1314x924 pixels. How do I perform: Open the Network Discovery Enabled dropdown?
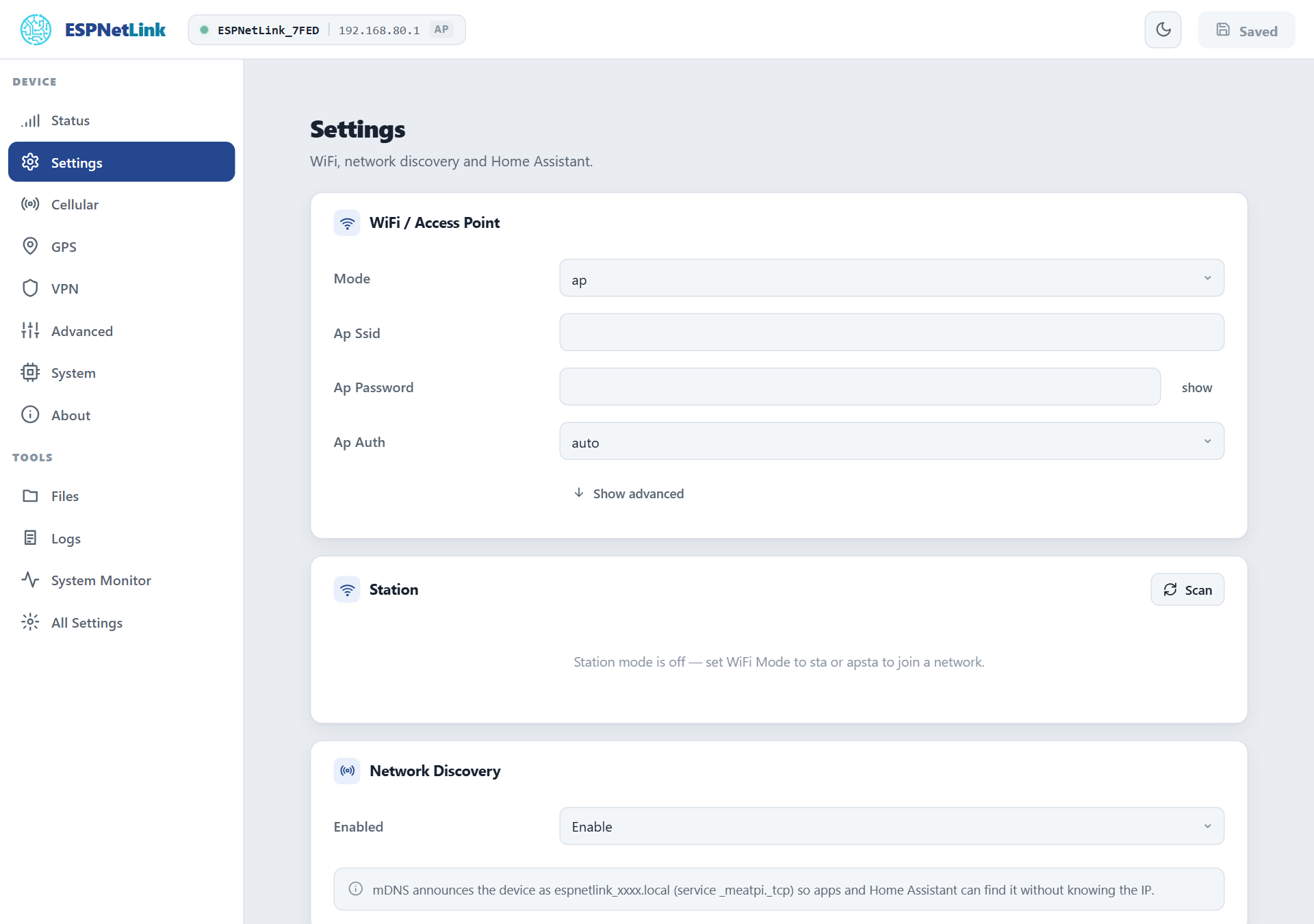892,826
